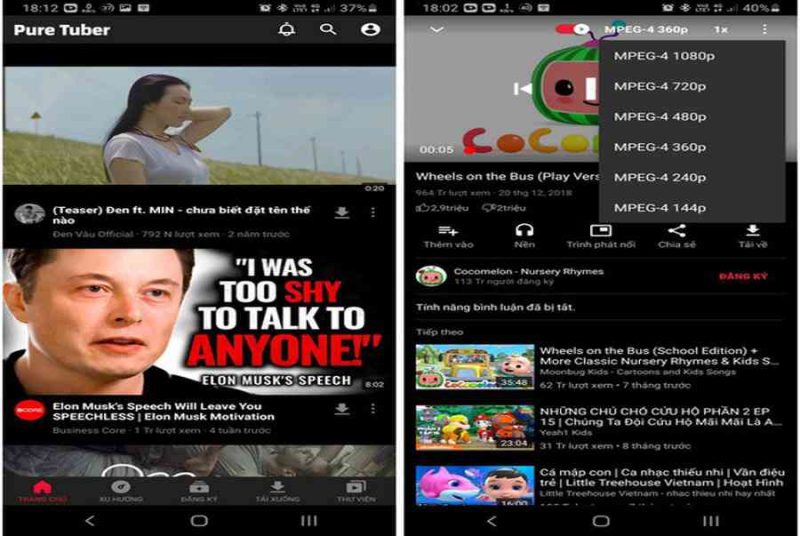Switch to Xu hướng trending tab
The width and height of the screenshot is (800, 536).
pos(121,492)
